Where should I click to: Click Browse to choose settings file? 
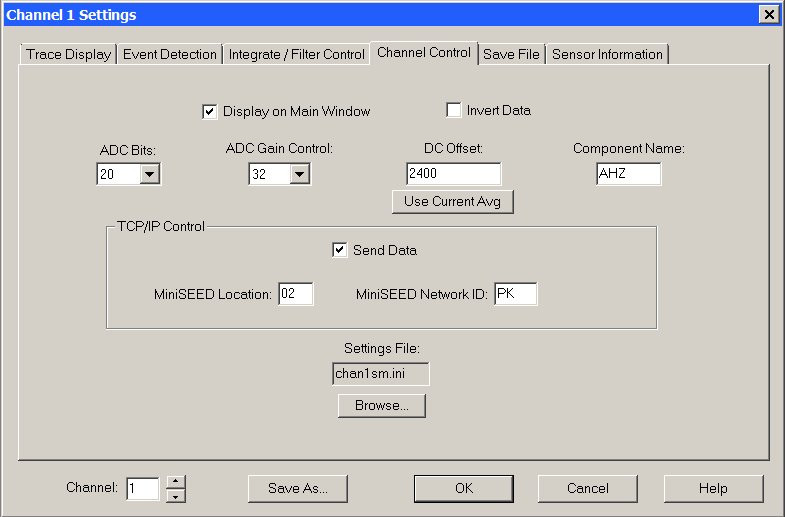381,406
